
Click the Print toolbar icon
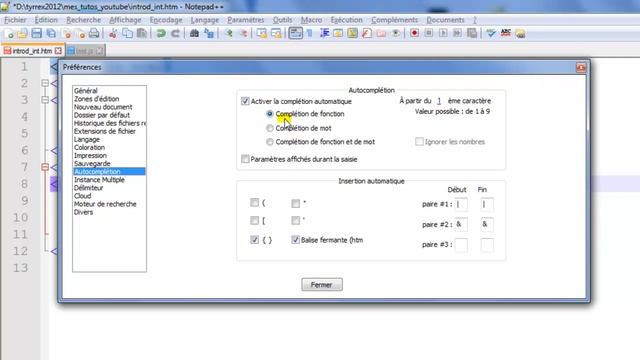tap(94, 33)
